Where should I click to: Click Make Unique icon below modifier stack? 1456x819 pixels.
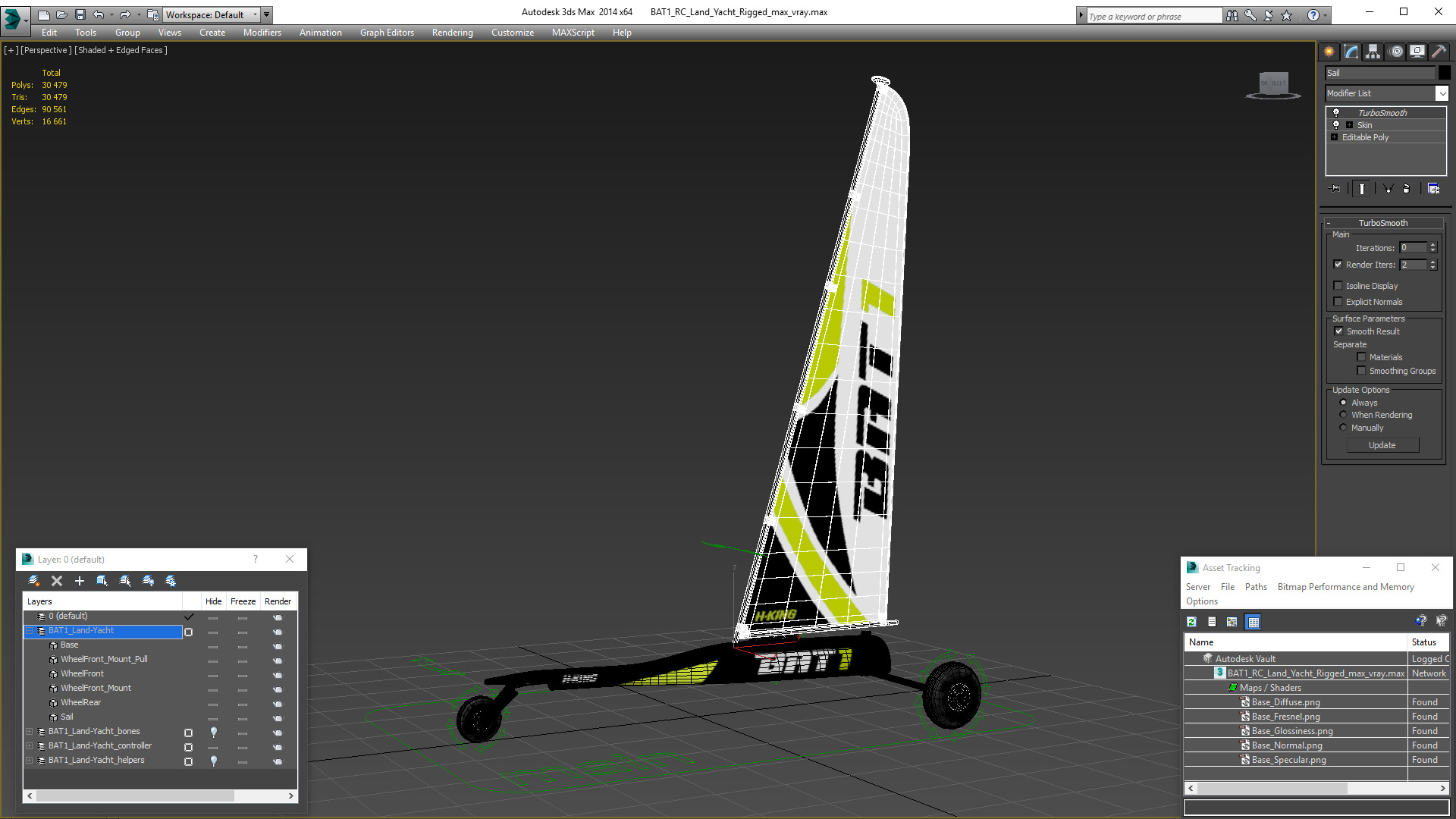click(x=1388, y=189)
